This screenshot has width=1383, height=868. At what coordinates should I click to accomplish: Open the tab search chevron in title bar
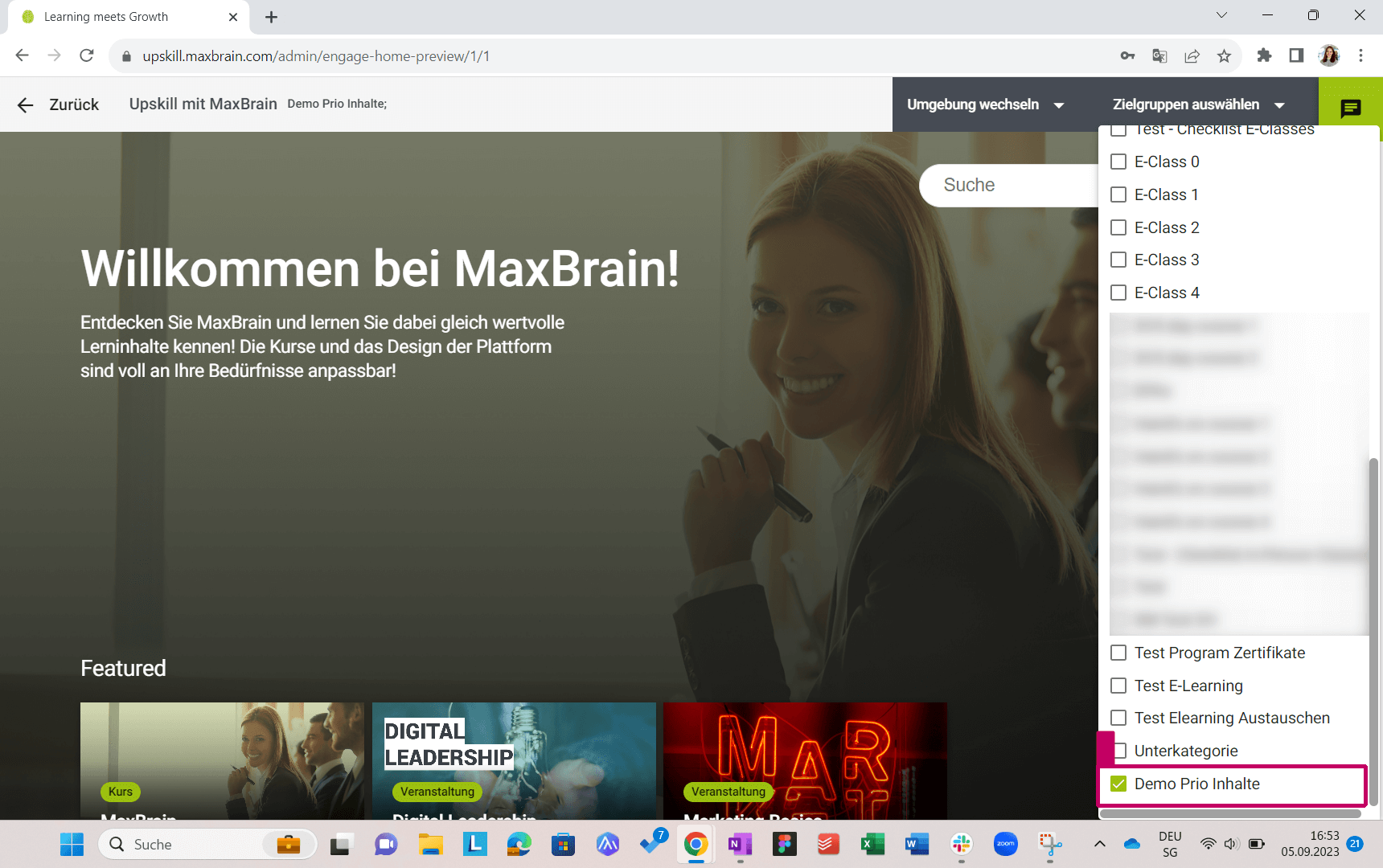[x=1221, y=15]
